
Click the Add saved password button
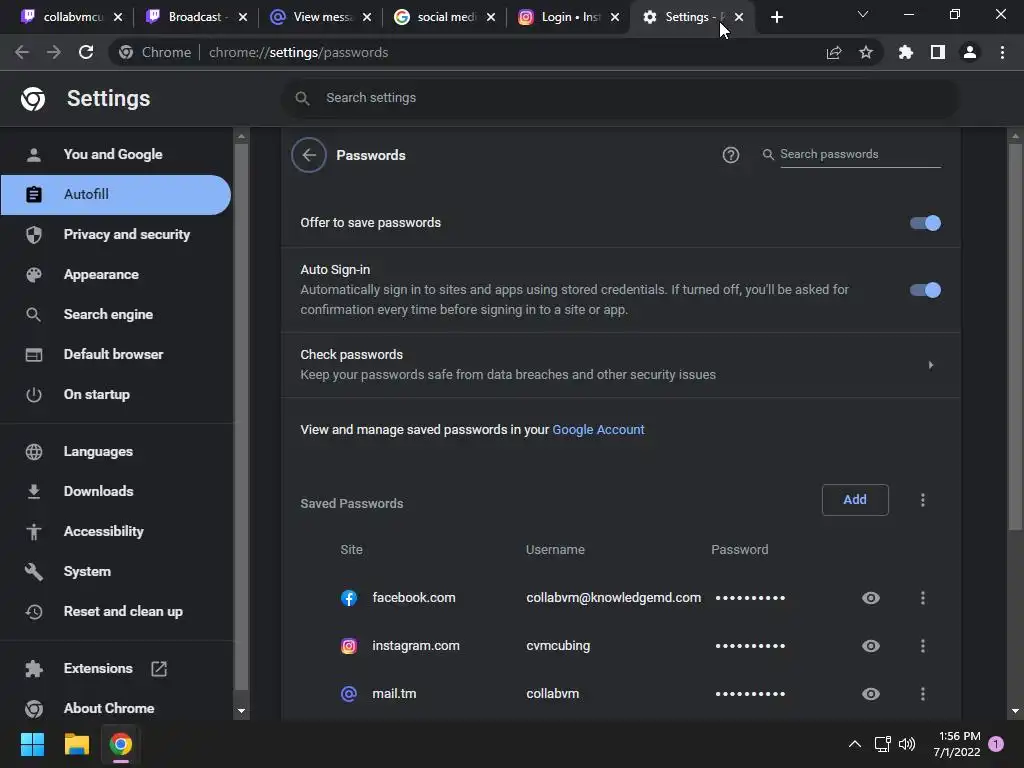tap(855, 500)
